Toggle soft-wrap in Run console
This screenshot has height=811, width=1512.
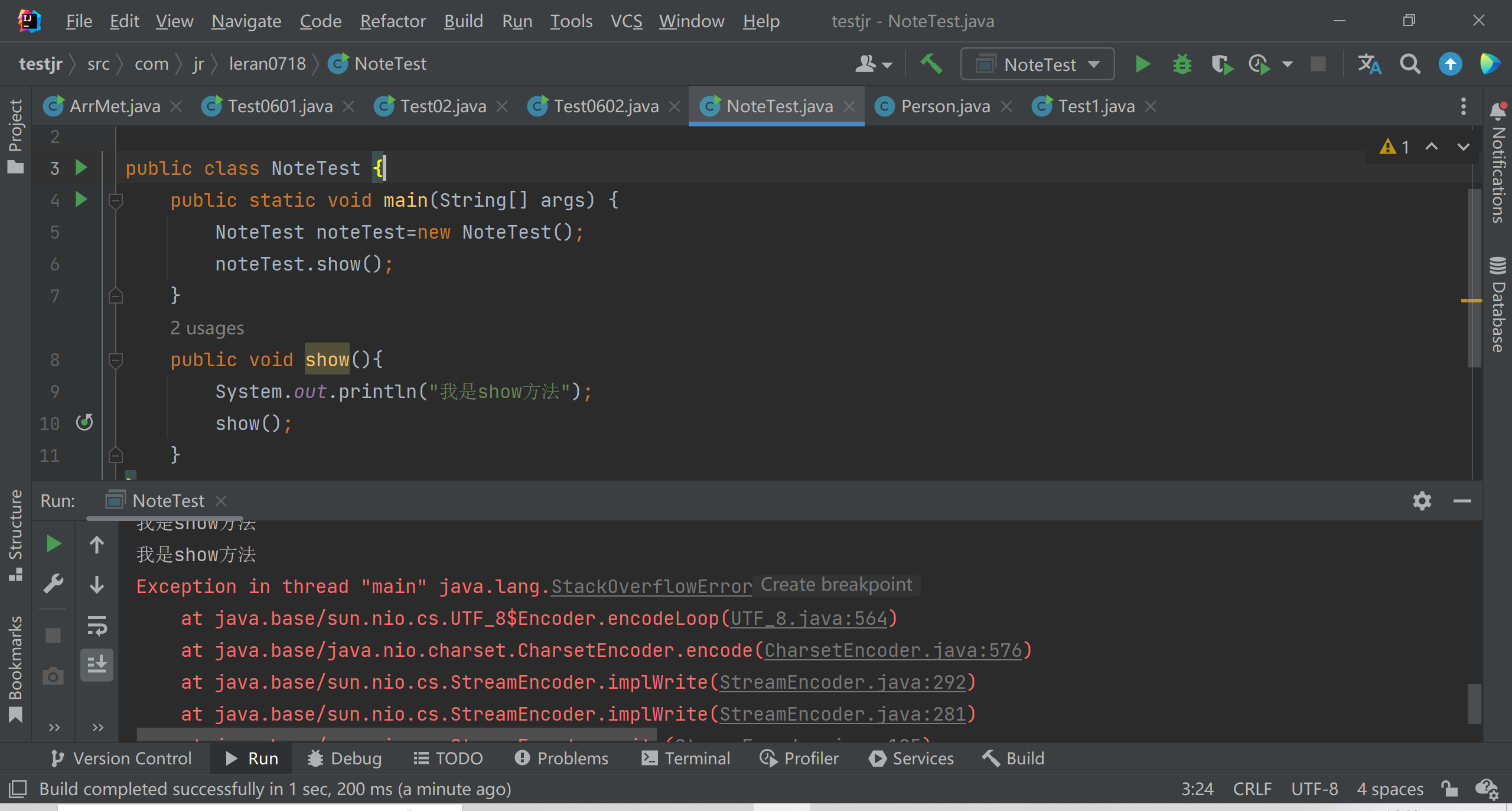click(97, 625)
